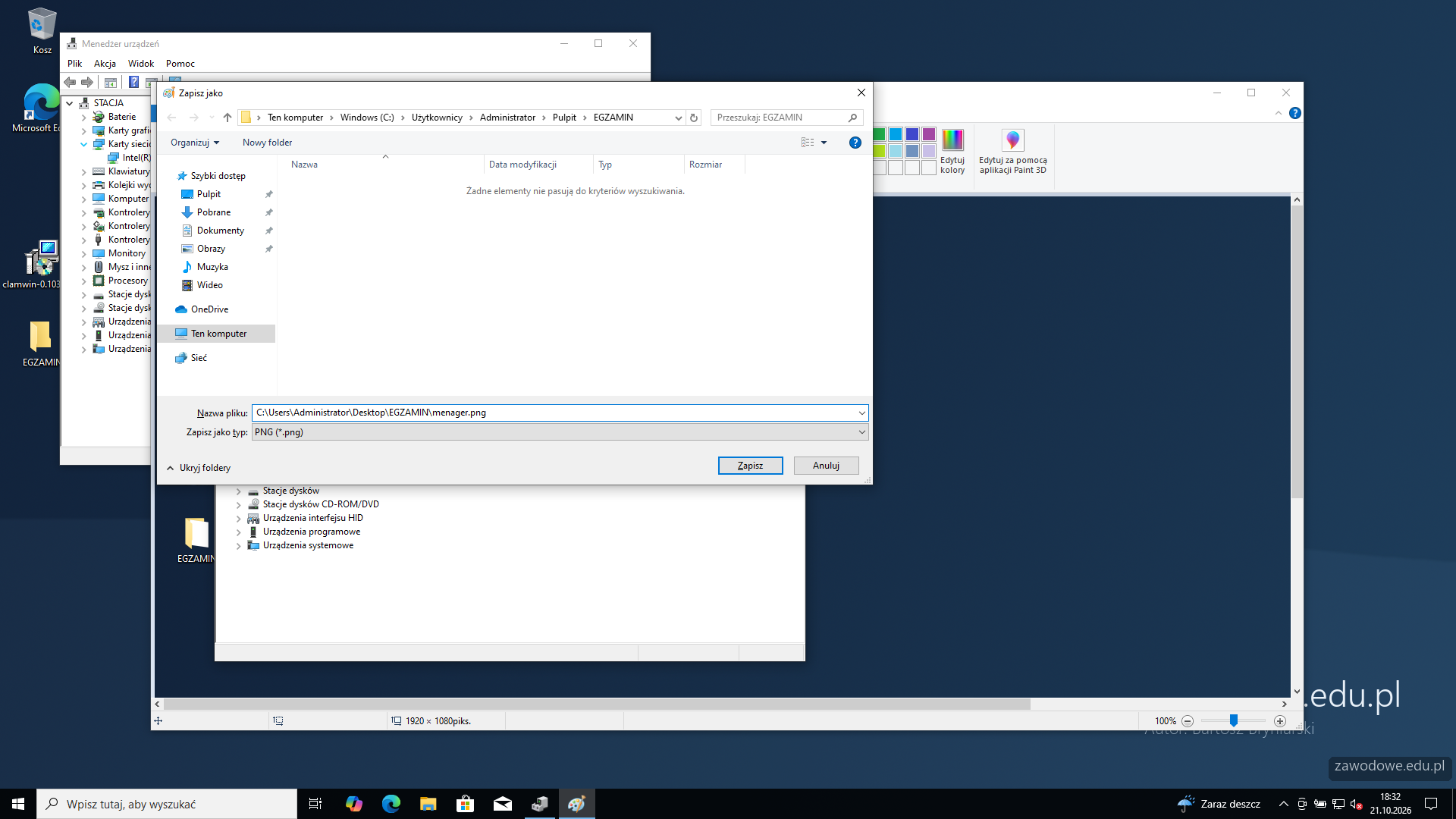Select the green color swatch in Paint
Viewport: 1456px width, 819px height.
point(880,134)
